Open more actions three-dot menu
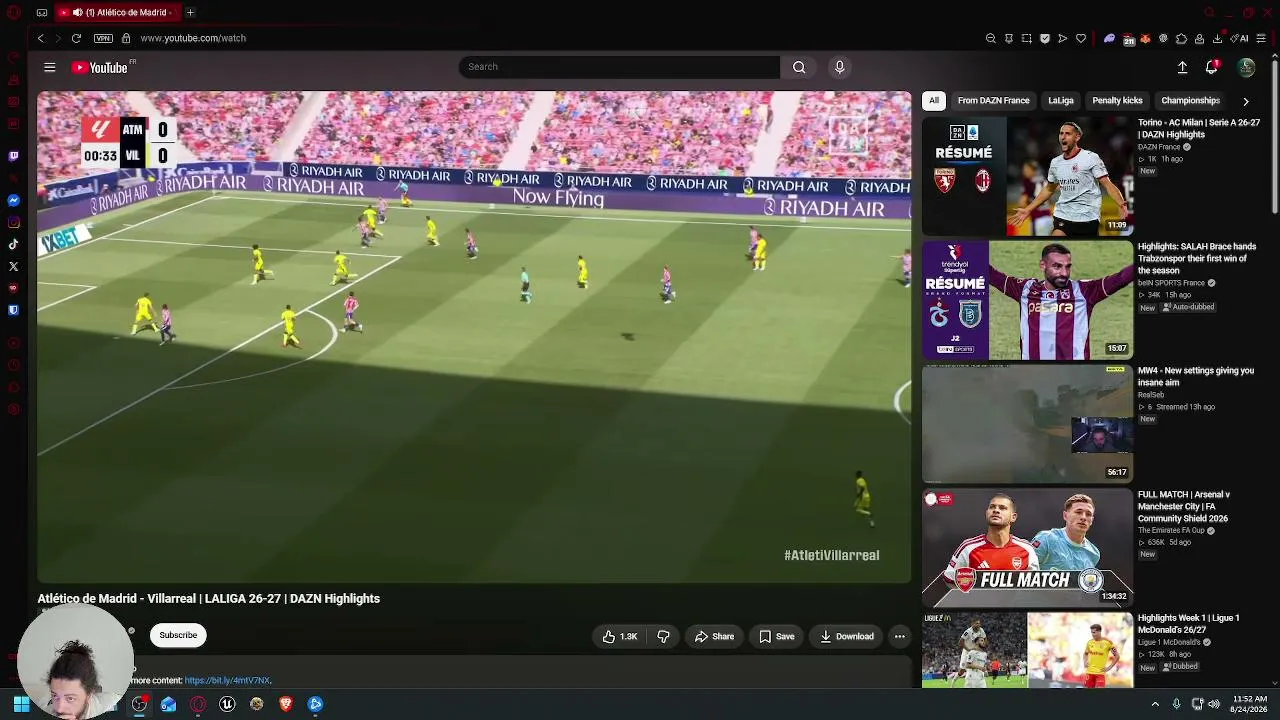This screenshot has height=720, width=1280. [x=900, y=636]
